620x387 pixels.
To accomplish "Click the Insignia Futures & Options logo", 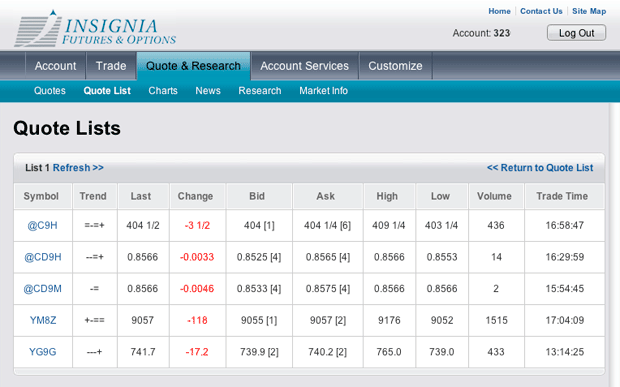I will pyautogui.click(x=95, y=28).
